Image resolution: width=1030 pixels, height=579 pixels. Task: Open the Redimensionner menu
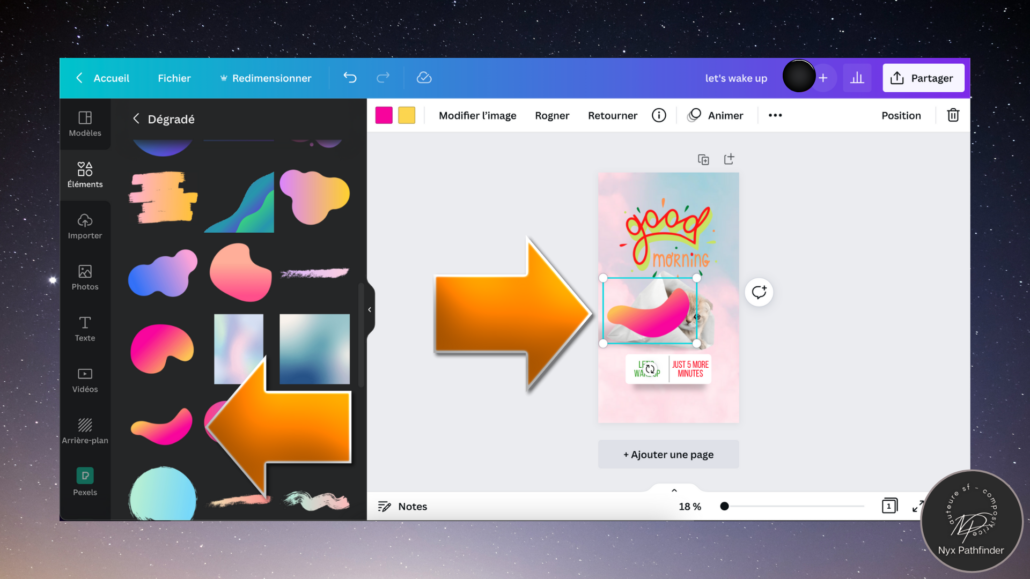coord(265,78)
